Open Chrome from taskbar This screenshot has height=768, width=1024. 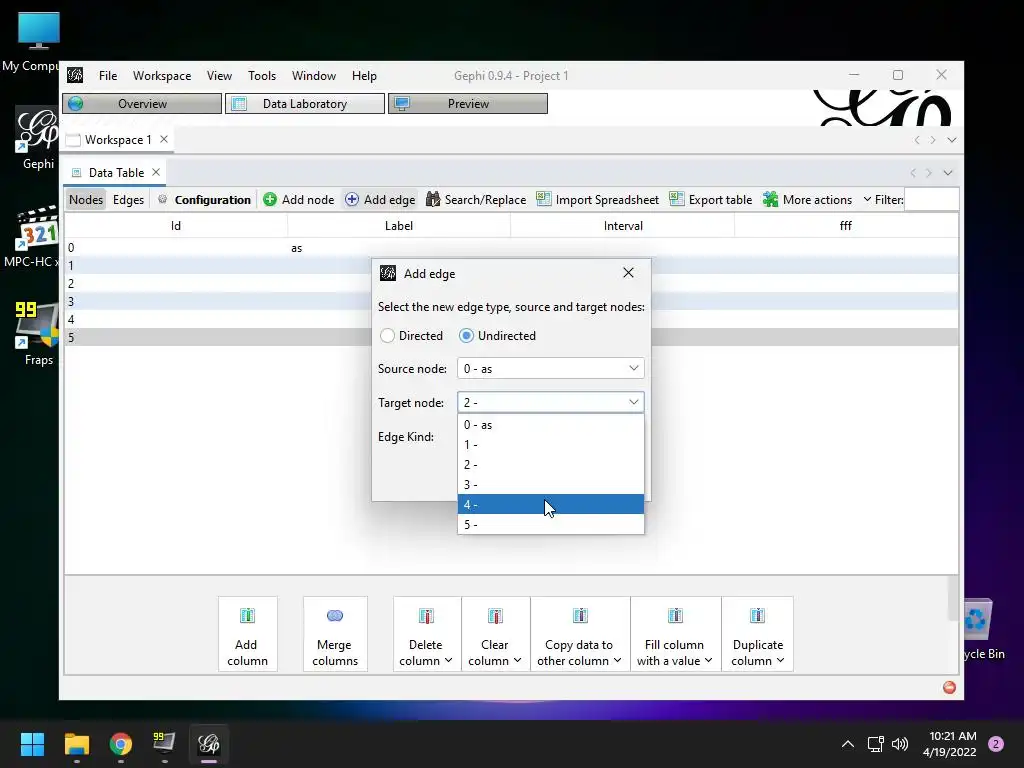tap(121, 744)
